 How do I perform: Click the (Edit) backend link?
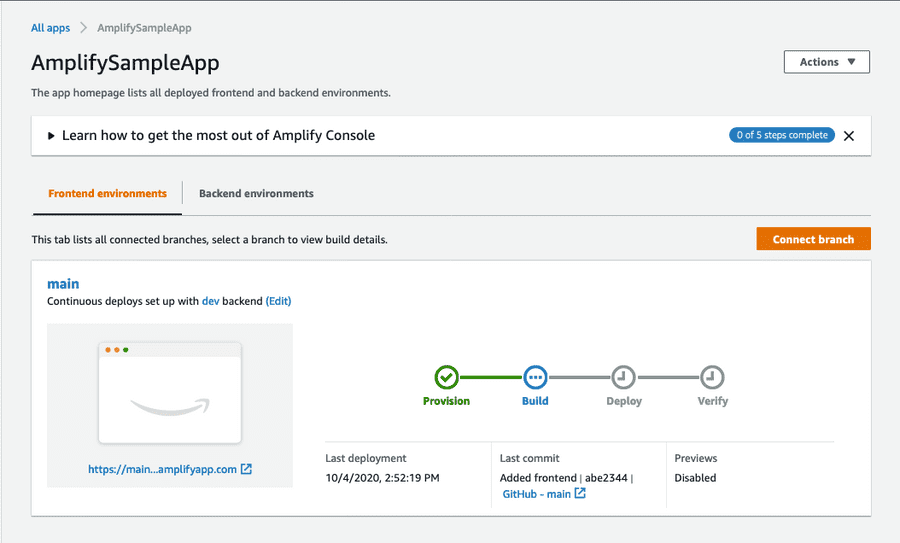pyautogui.click(x=278, y=301)
